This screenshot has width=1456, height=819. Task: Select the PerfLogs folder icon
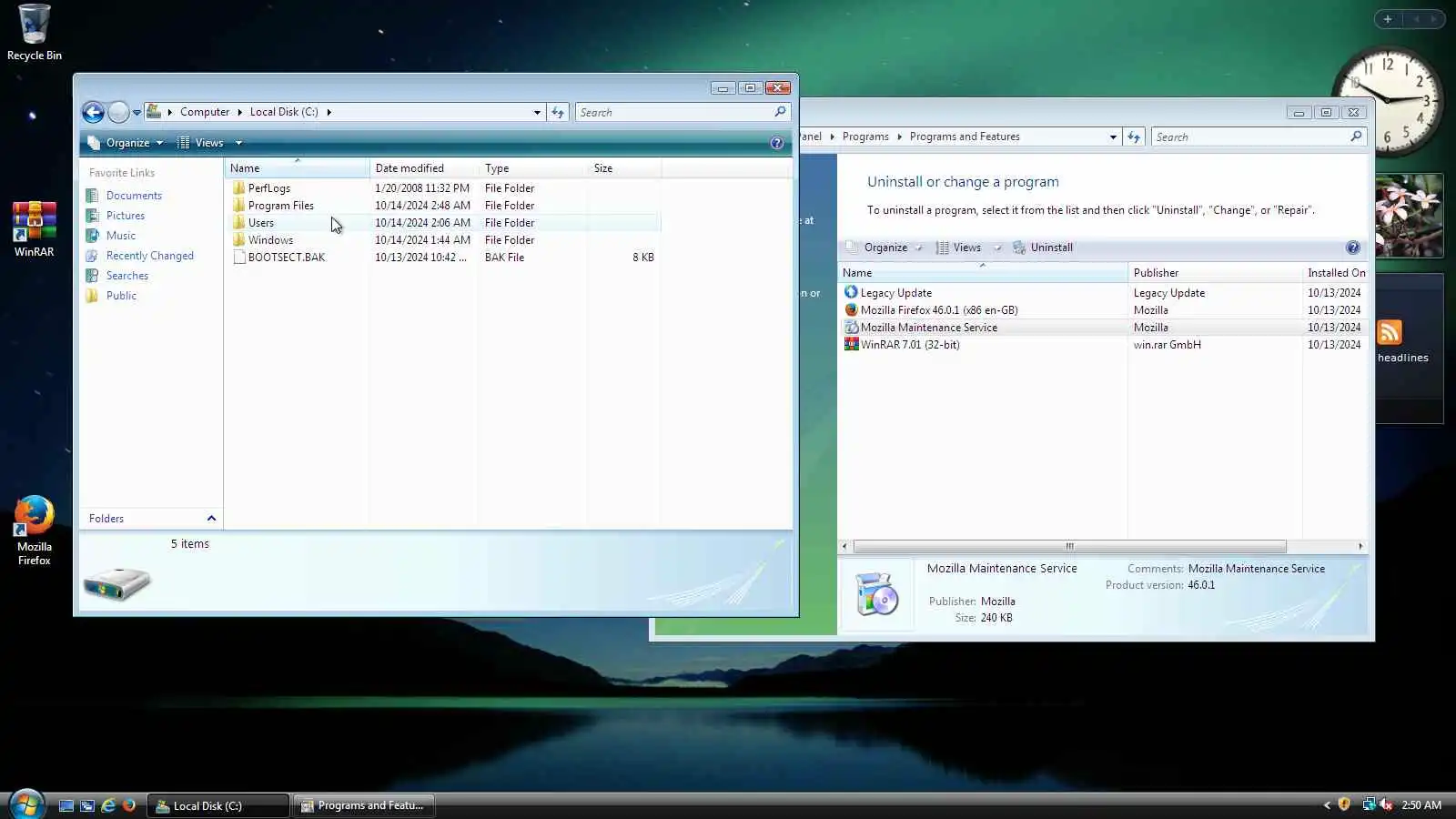pyautogui.click(x=238, y=188)
